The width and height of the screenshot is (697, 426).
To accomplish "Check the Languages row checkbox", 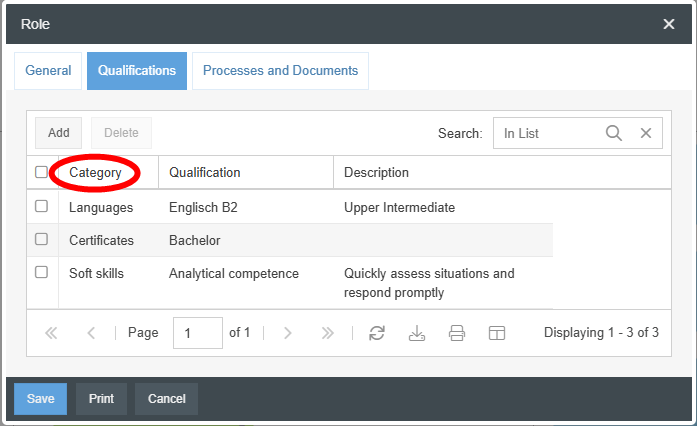I will pos(41,206).
